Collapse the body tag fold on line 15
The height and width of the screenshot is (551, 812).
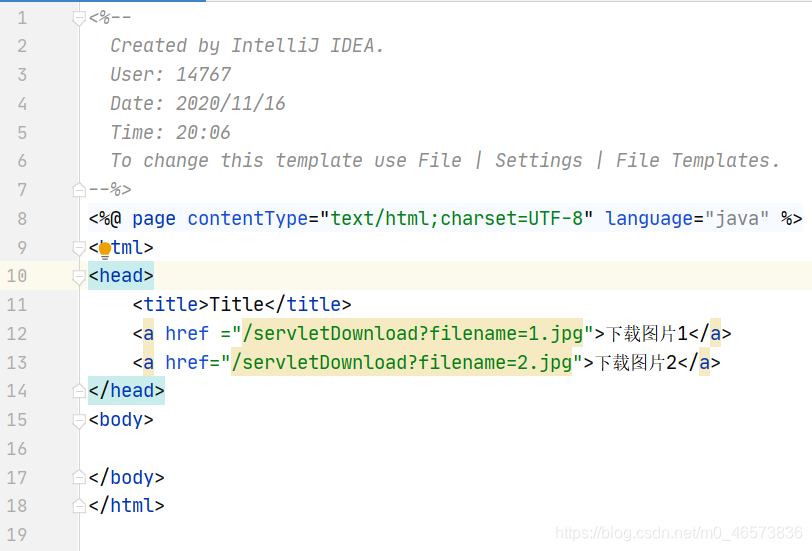(x=79, y=420)
